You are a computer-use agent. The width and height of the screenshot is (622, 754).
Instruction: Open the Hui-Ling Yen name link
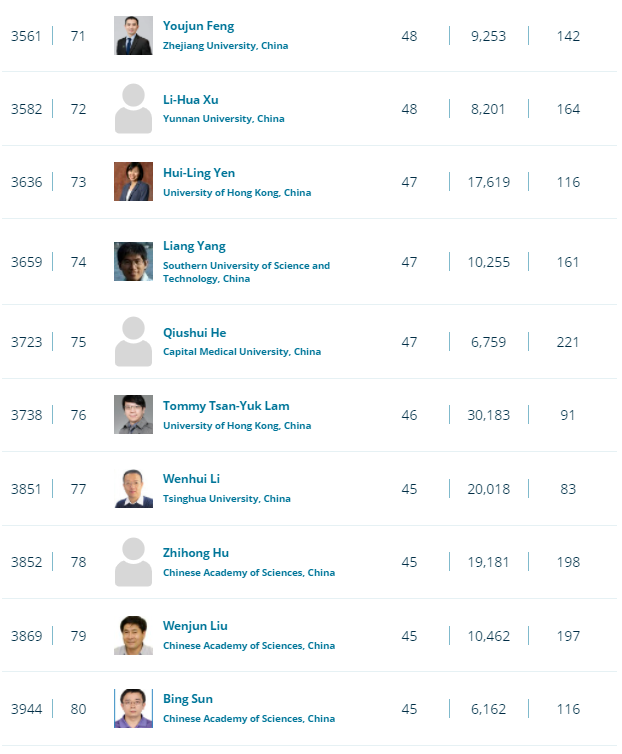pyautogui.click(x=199, y=173)
